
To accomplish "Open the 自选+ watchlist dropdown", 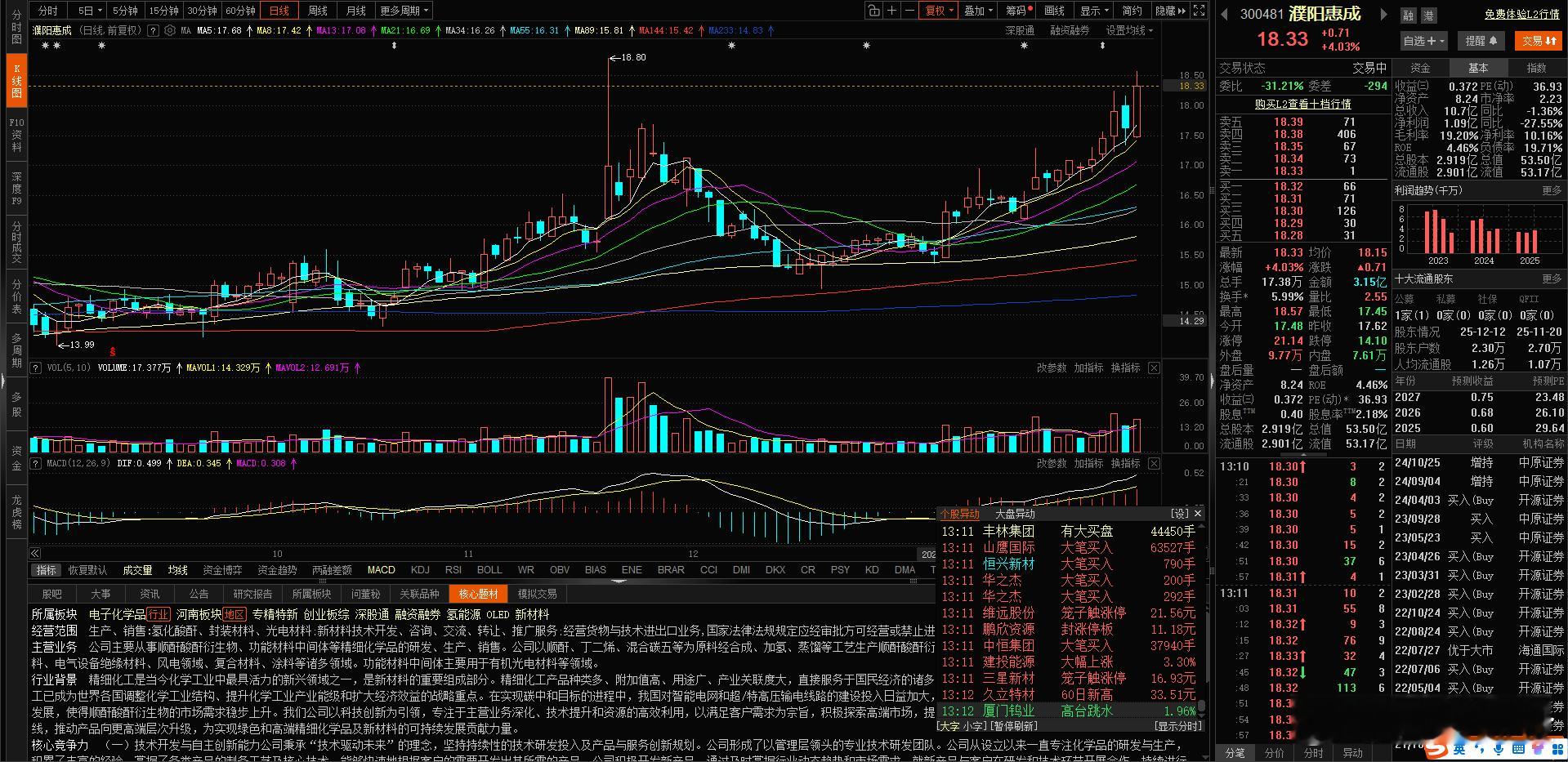I will coord(1423,41).
